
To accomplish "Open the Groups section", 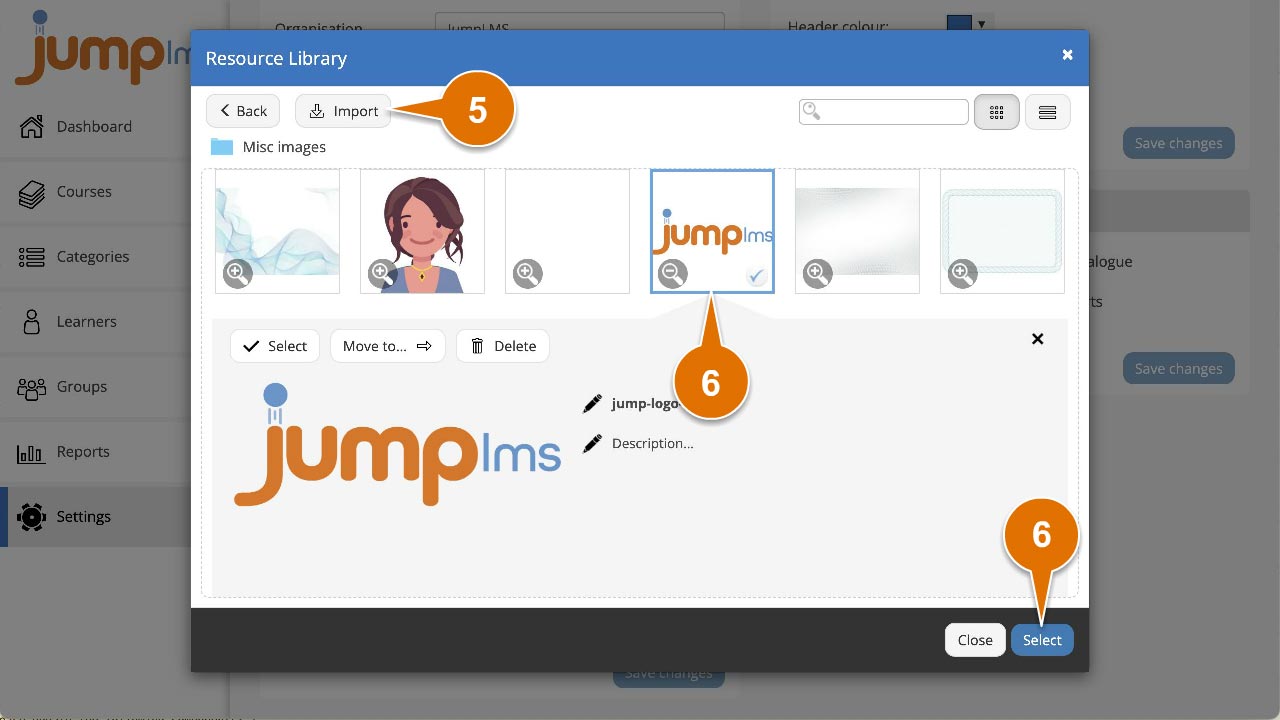I will [x=95, y=387].
